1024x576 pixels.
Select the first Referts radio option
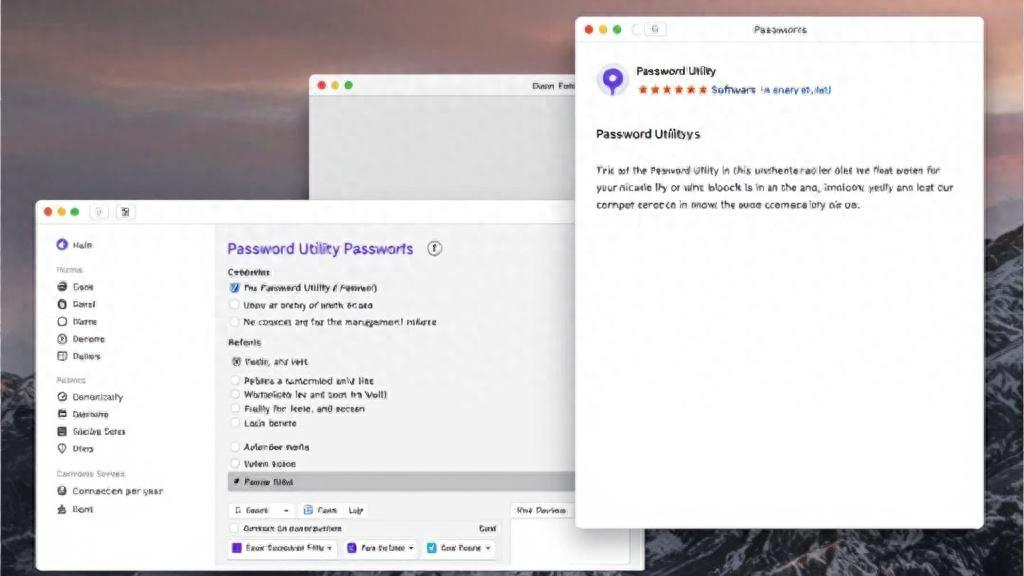(x=236, y=363)
